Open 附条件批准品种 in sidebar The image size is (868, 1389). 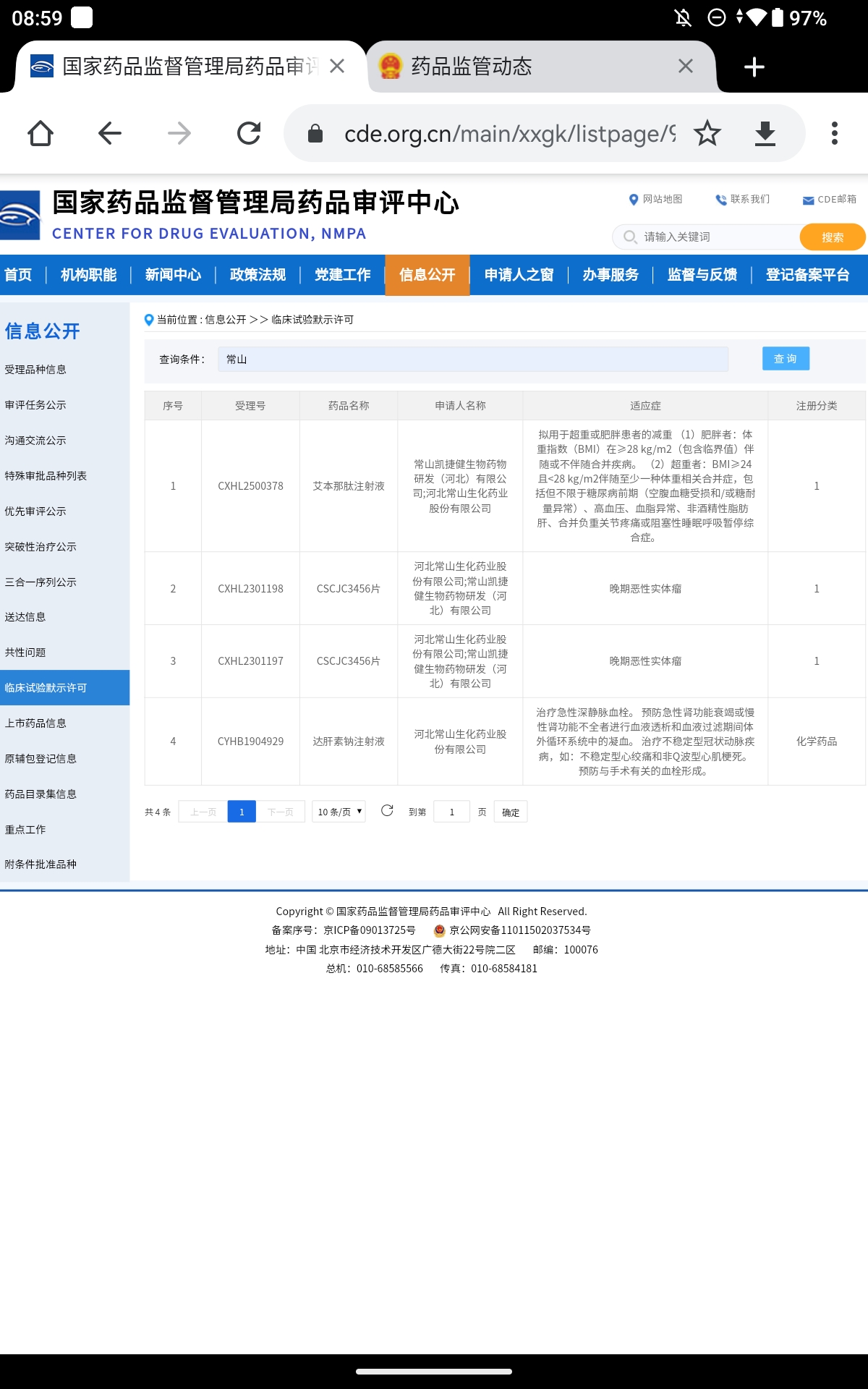(x=41, y=865)
